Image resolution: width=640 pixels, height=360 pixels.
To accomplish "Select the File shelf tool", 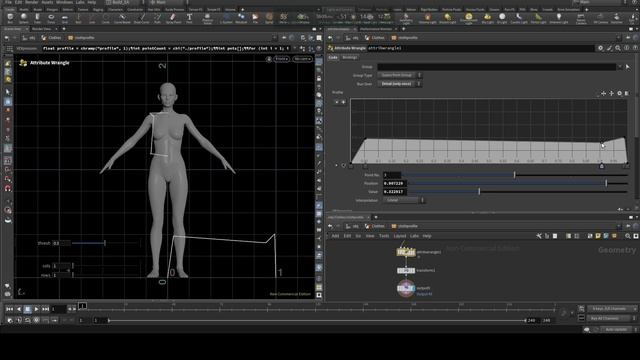I will point(255,18).
